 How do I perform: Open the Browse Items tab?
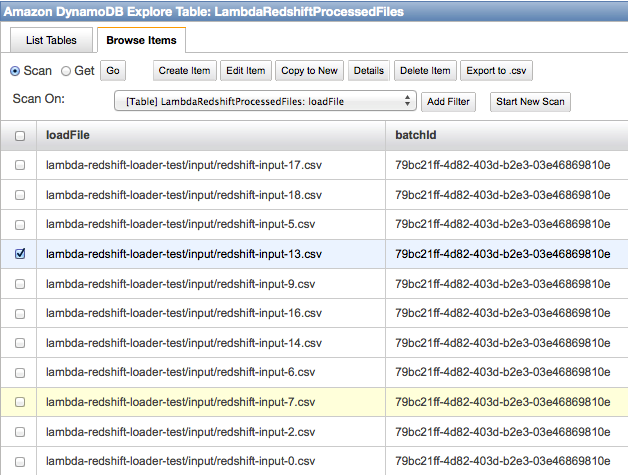point(141,40)
